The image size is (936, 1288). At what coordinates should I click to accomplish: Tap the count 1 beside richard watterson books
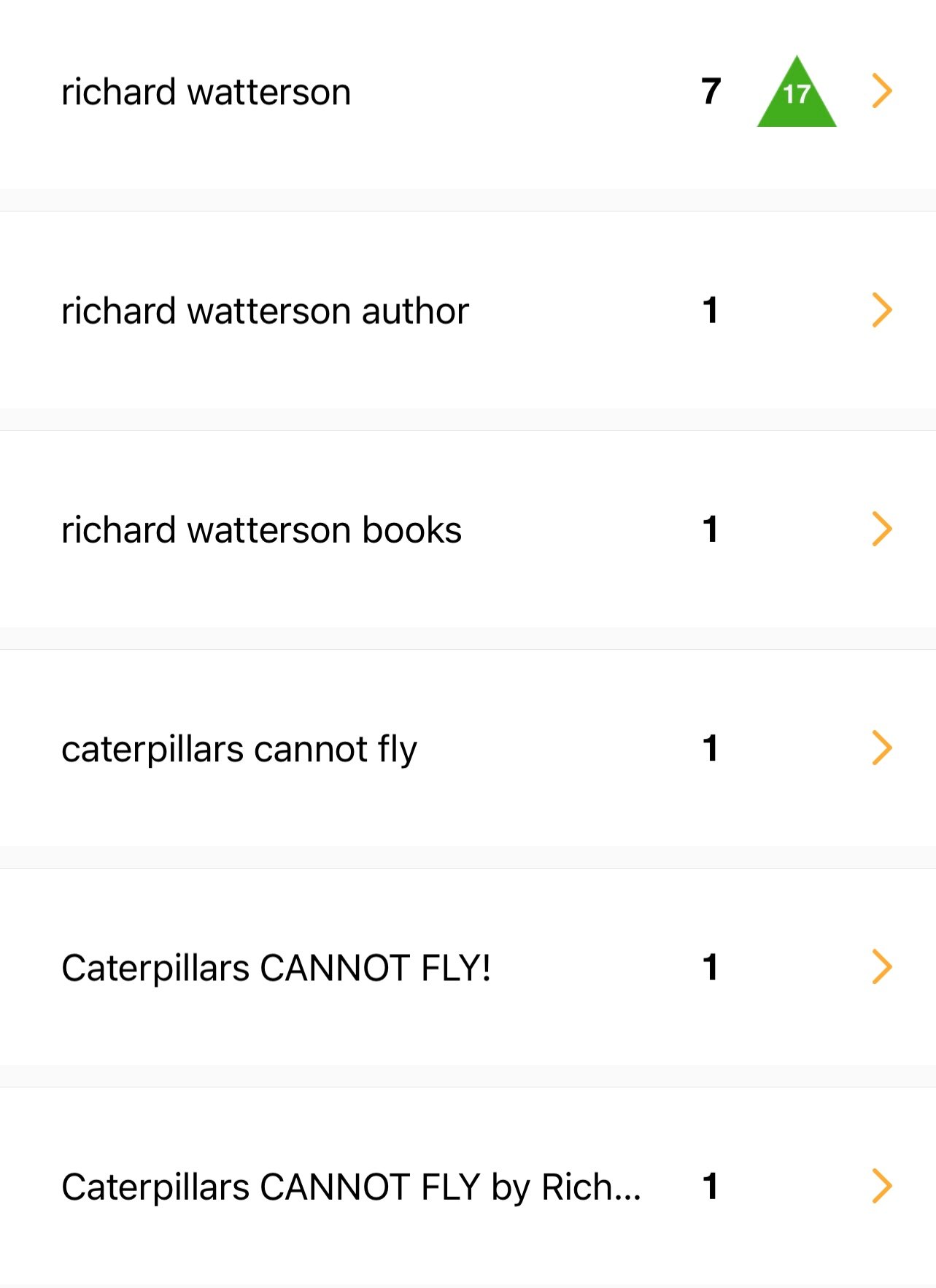pos(711,529)
